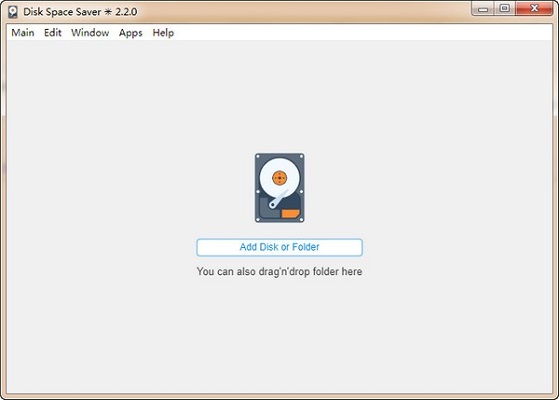Close the Disk Space Saver window
The image size is (559, 400).
(534, 9)
